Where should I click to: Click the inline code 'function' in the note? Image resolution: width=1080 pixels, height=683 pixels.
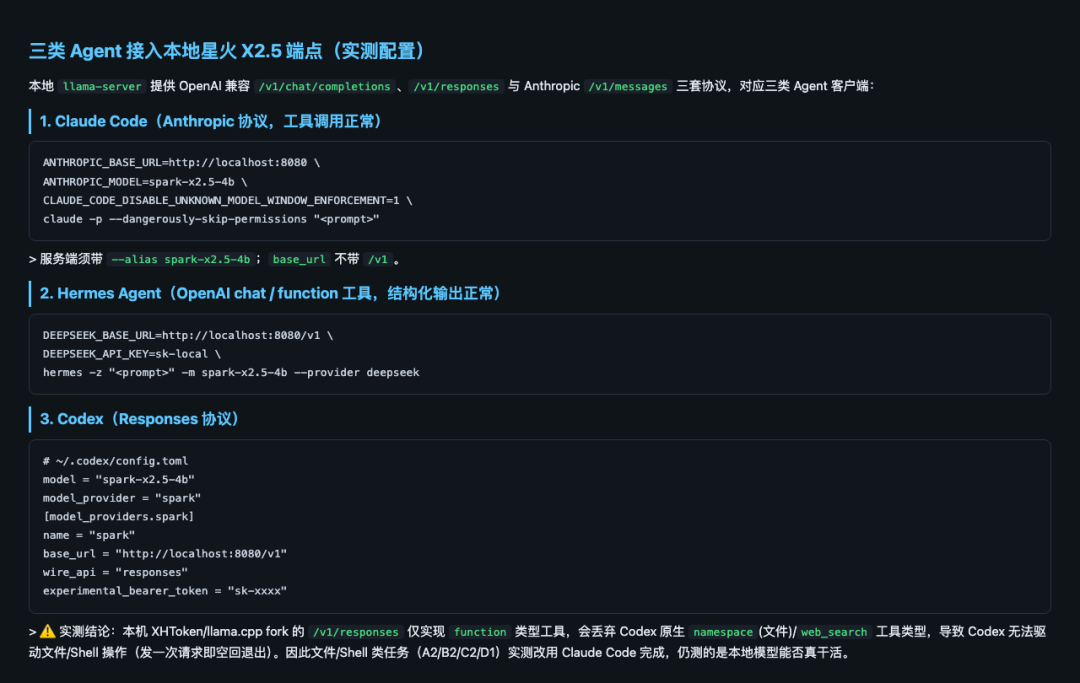click(x=480, y=632)
